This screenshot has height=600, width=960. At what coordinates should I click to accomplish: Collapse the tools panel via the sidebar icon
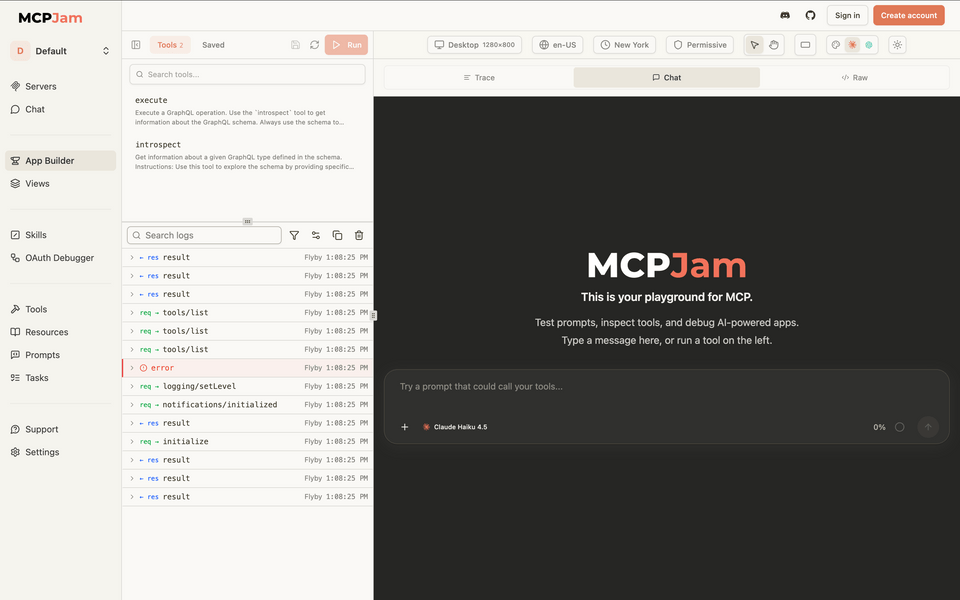pyautogui.click(x=135, y=44)
